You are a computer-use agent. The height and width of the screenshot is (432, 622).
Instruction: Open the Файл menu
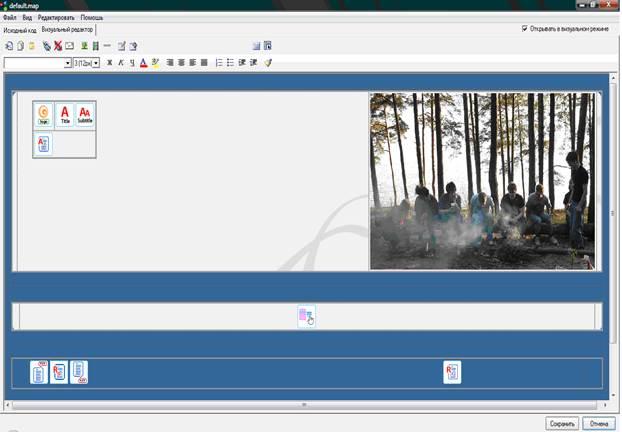(9, 18)
